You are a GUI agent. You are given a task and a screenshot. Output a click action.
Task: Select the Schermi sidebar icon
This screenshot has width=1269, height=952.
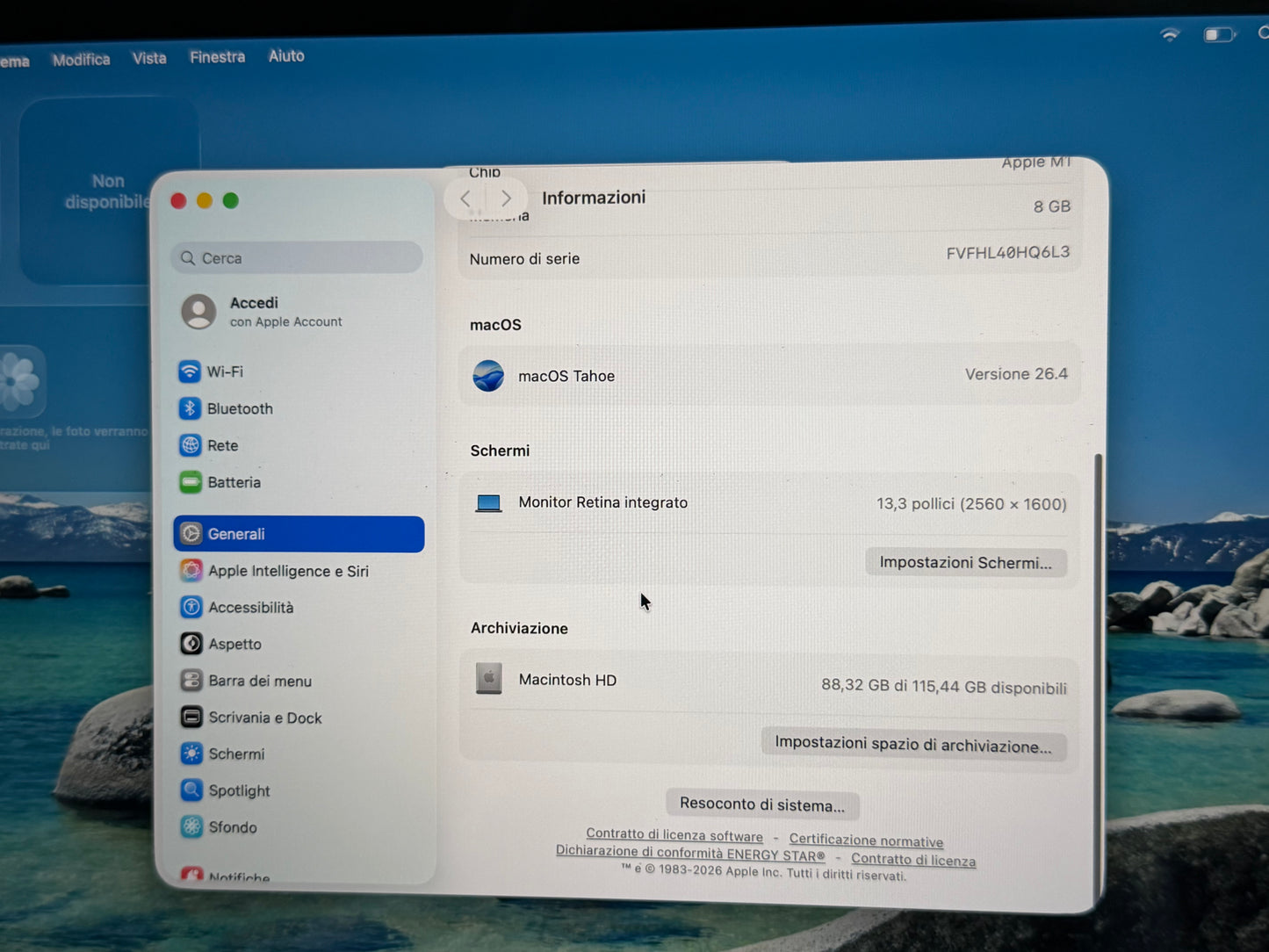coord(191,754)
